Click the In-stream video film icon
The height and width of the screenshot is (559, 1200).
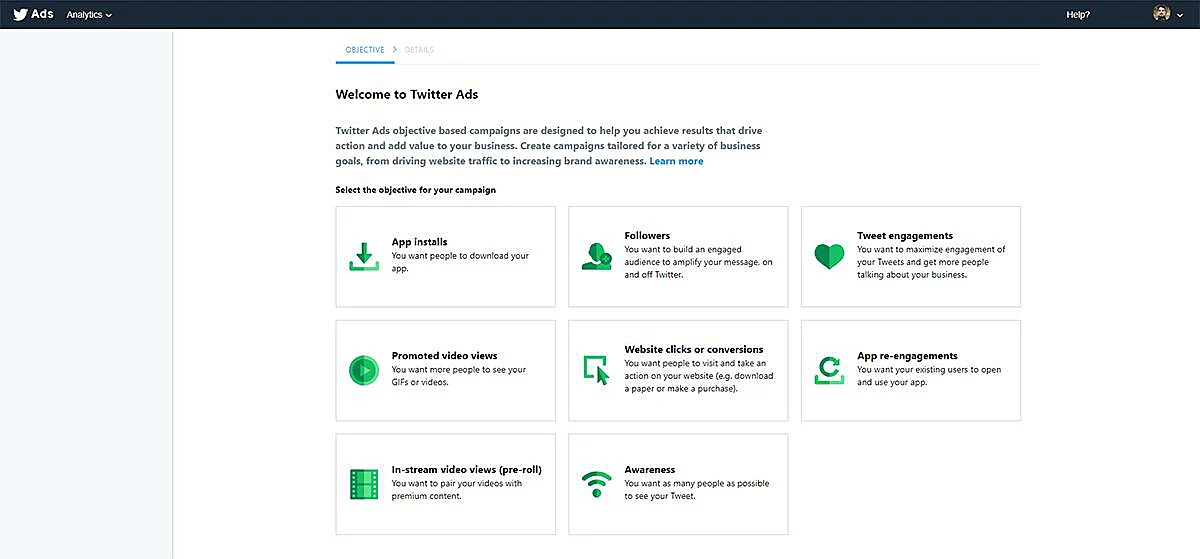364,484
